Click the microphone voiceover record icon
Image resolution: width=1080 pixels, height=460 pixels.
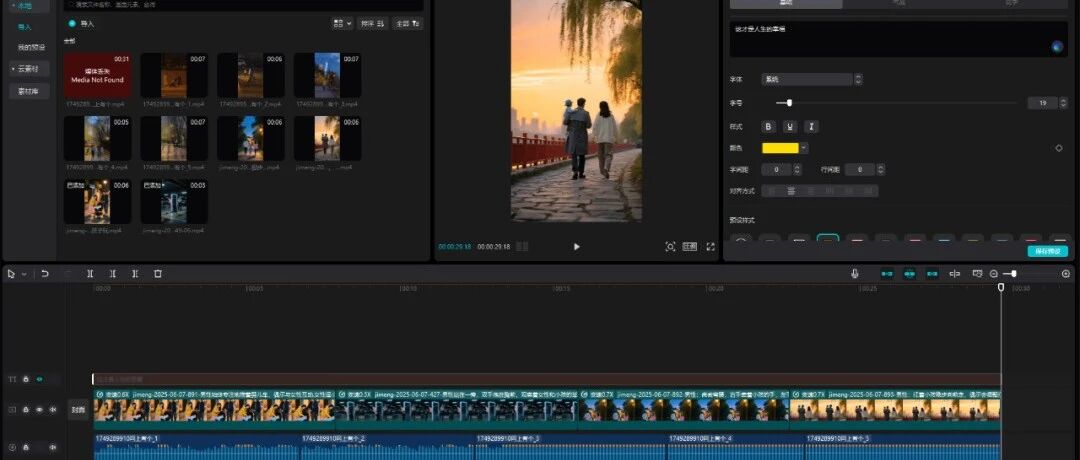855,274
